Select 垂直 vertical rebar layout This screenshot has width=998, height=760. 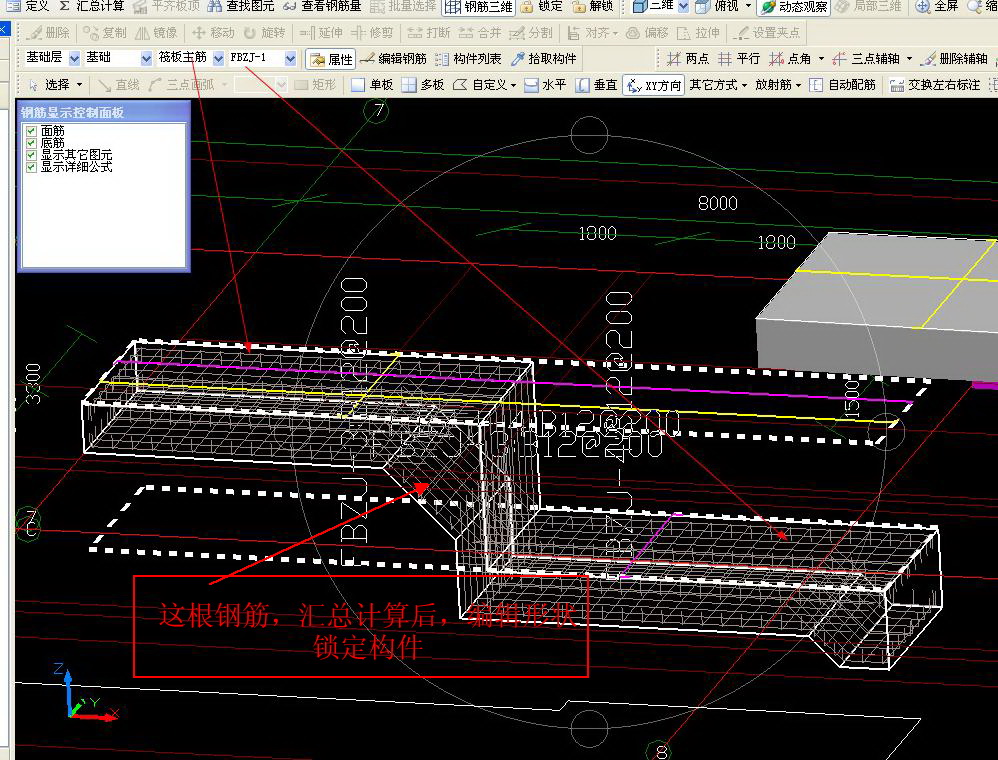pyautogui.click(x=596, y=85)
